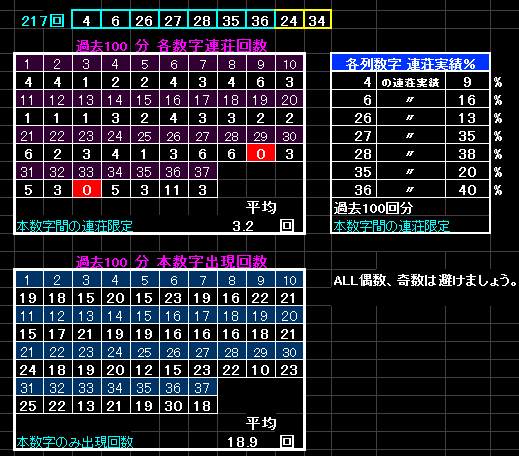
Task: Select the purple header cell 10
Action: tap(289, 64)
